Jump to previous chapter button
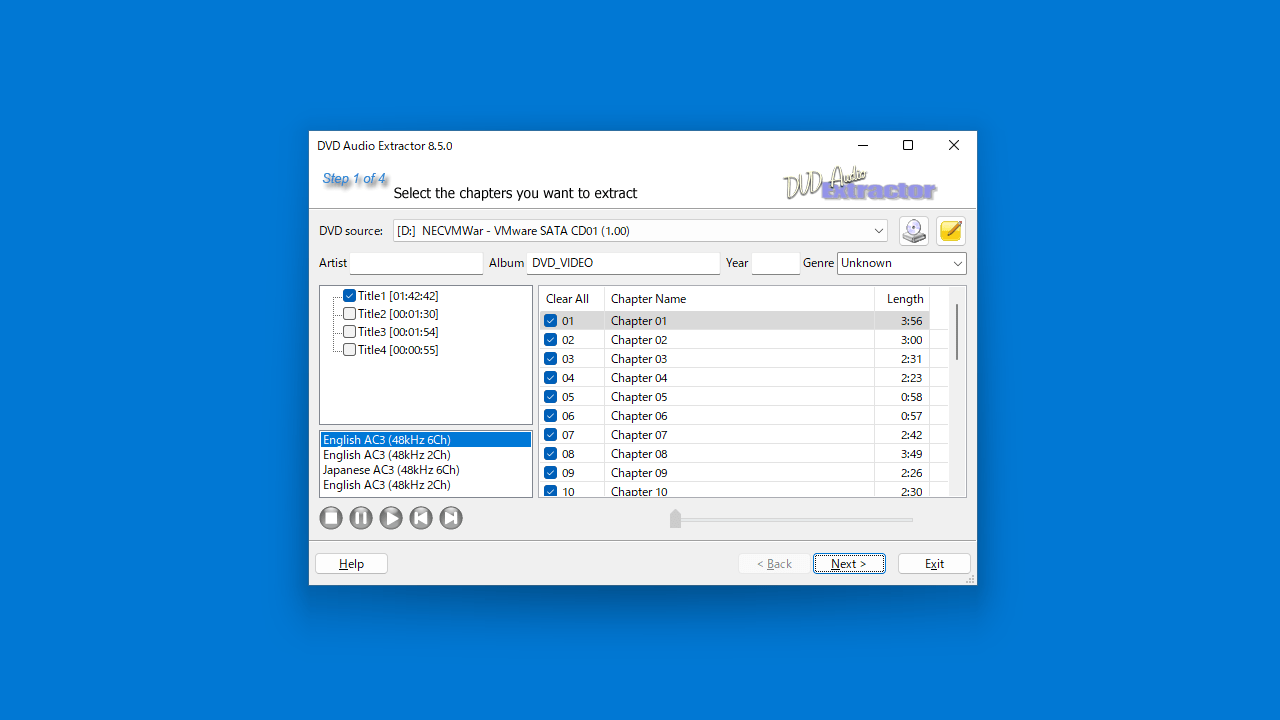This screenshot has width=1280, height=720. pyautogui.click(x=421, y=518)
